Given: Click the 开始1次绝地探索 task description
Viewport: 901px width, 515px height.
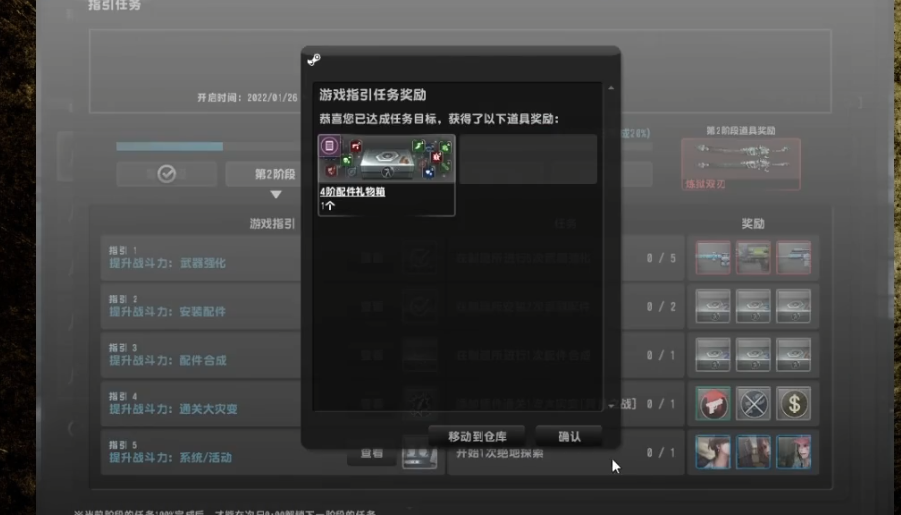Looking at the screenshot, I should [499, 453].
